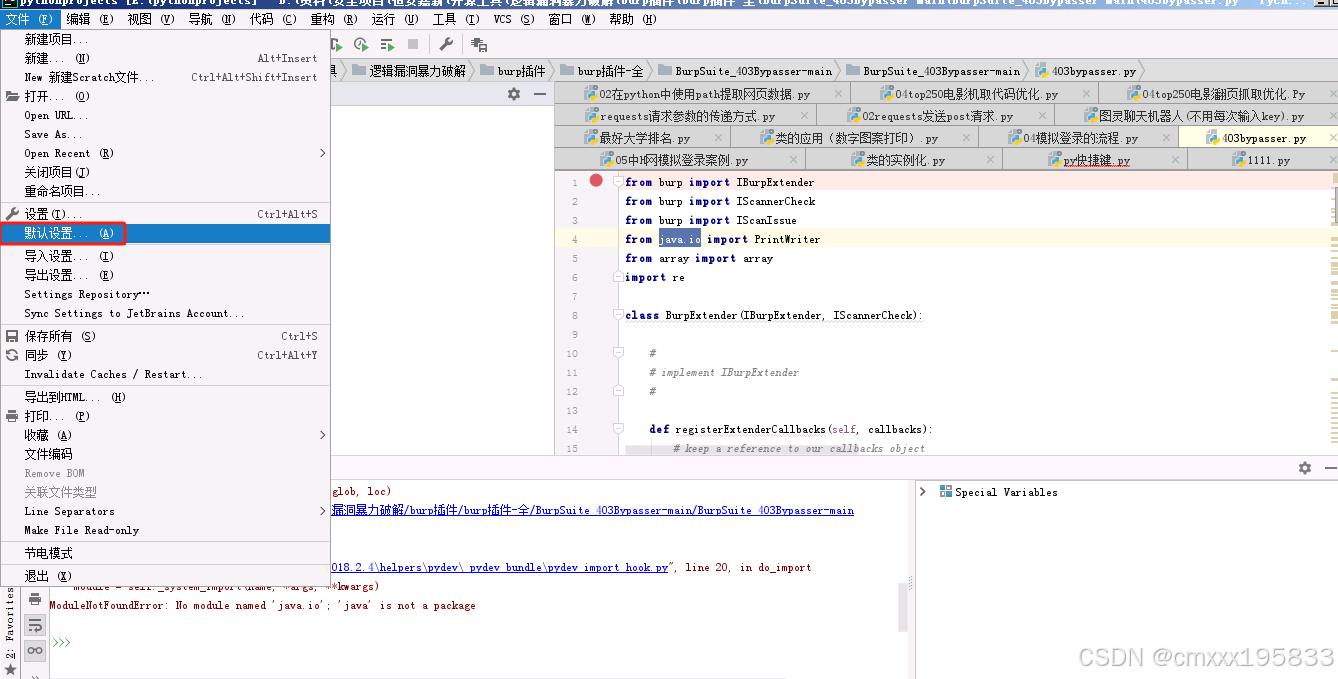1338x679 pixels.
Task: Click the run-with-coverage clock icon
Action: point(361,44)
